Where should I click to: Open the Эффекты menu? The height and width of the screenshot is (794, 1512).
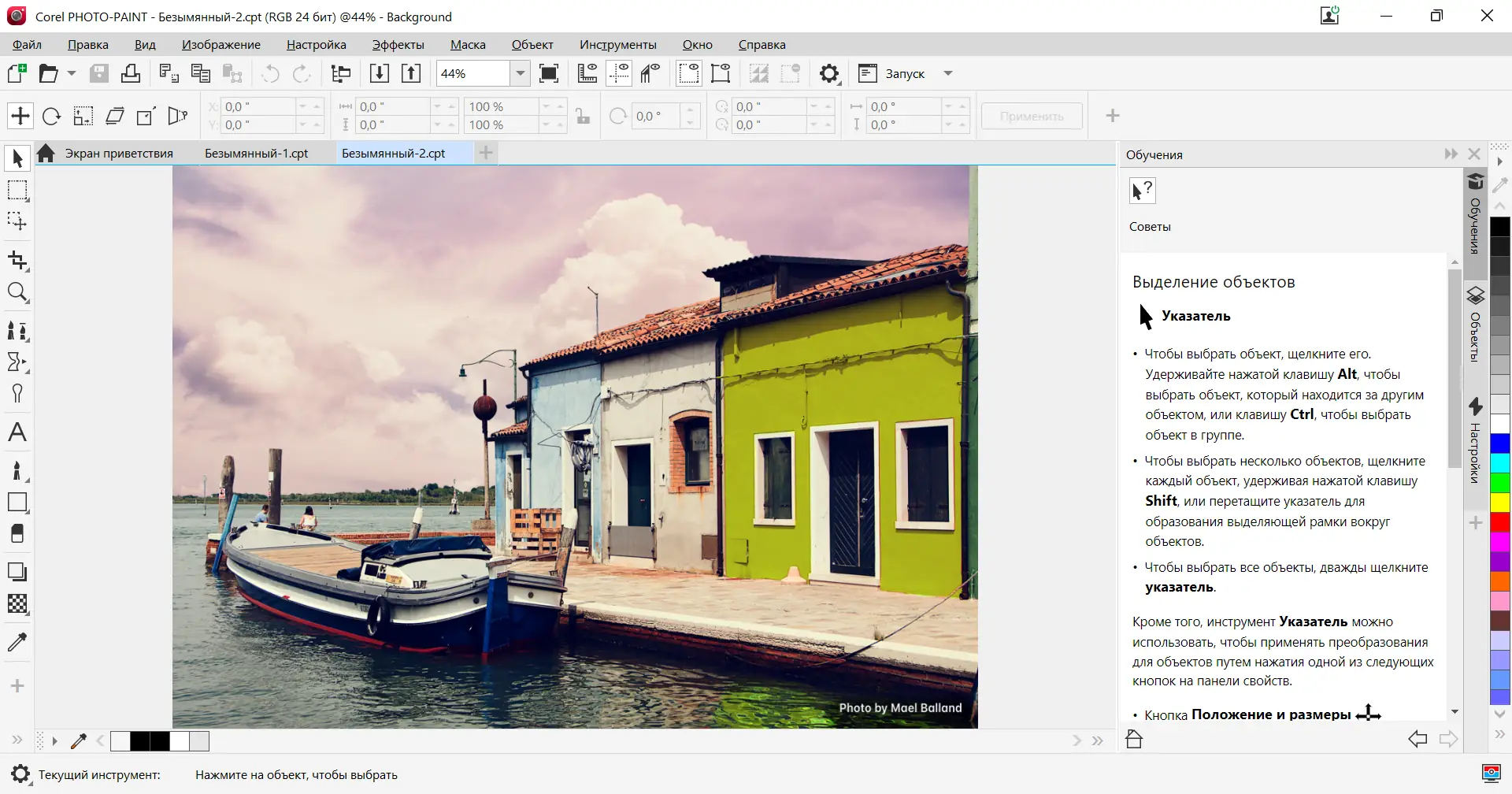point(398,45)
